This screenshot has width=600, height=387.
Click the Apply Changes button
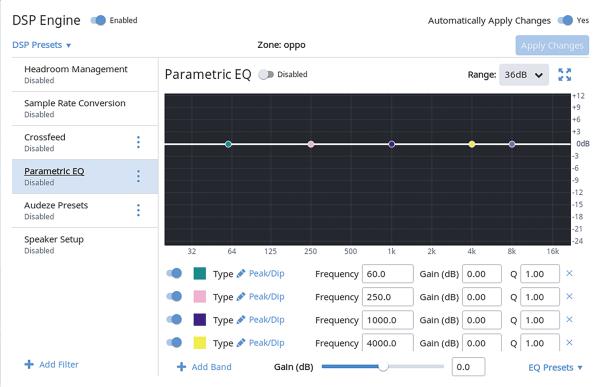click(x=552, y=46)
